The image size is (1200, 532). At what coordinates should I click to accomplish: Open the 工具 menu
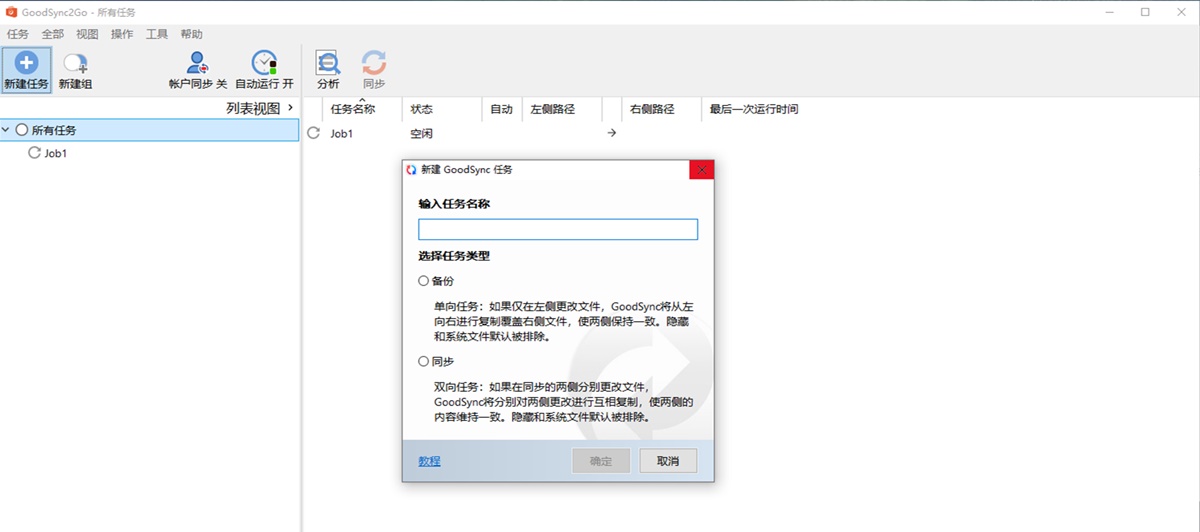click(x=157, y=34)
